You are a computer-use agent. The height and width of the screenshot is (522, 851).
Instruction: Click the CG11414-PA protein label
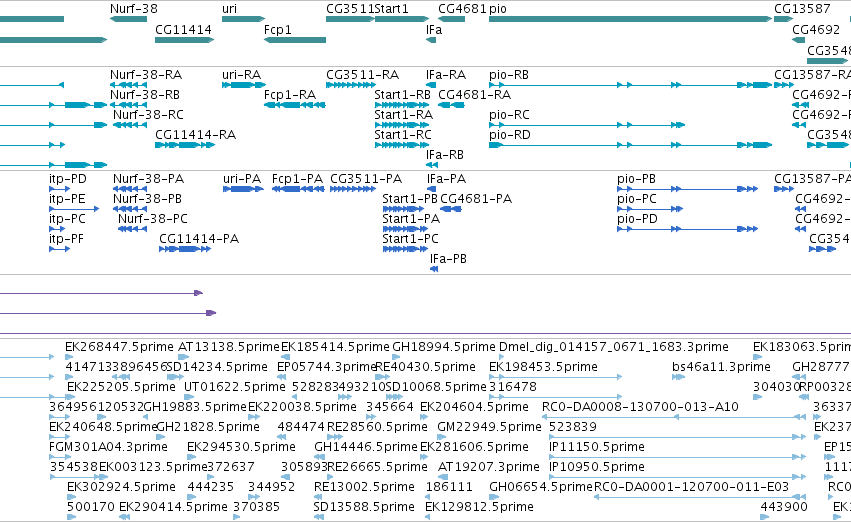pos(199,239)
